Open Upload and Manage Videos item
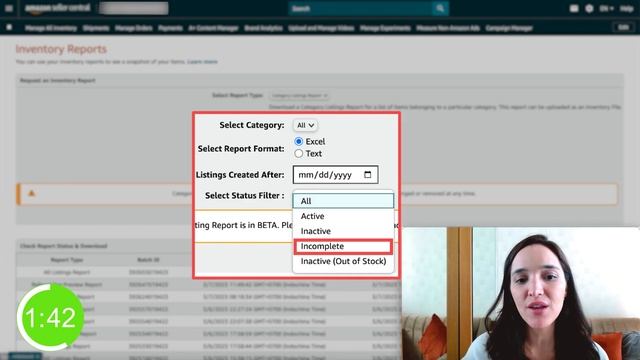The height and width of the screenshot is (360, 640). tap(321, 28)
